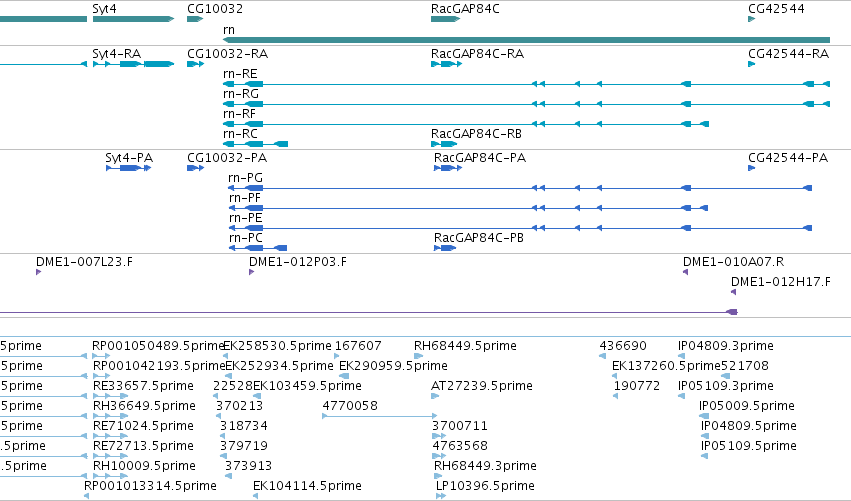Select the Syt4 gene label
This screenshot has width=851, height=501.
[104, 9]
